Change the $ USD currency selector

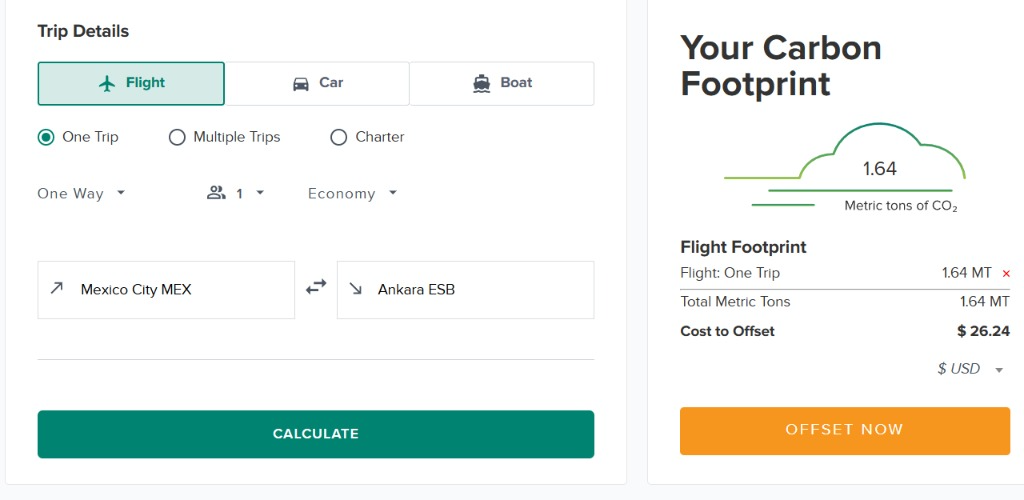pos(969,369)
